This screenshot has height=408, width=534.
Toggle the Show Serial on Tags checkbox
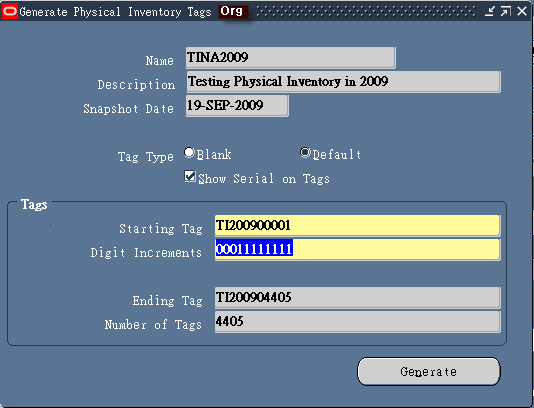click(x=190, y=176)
